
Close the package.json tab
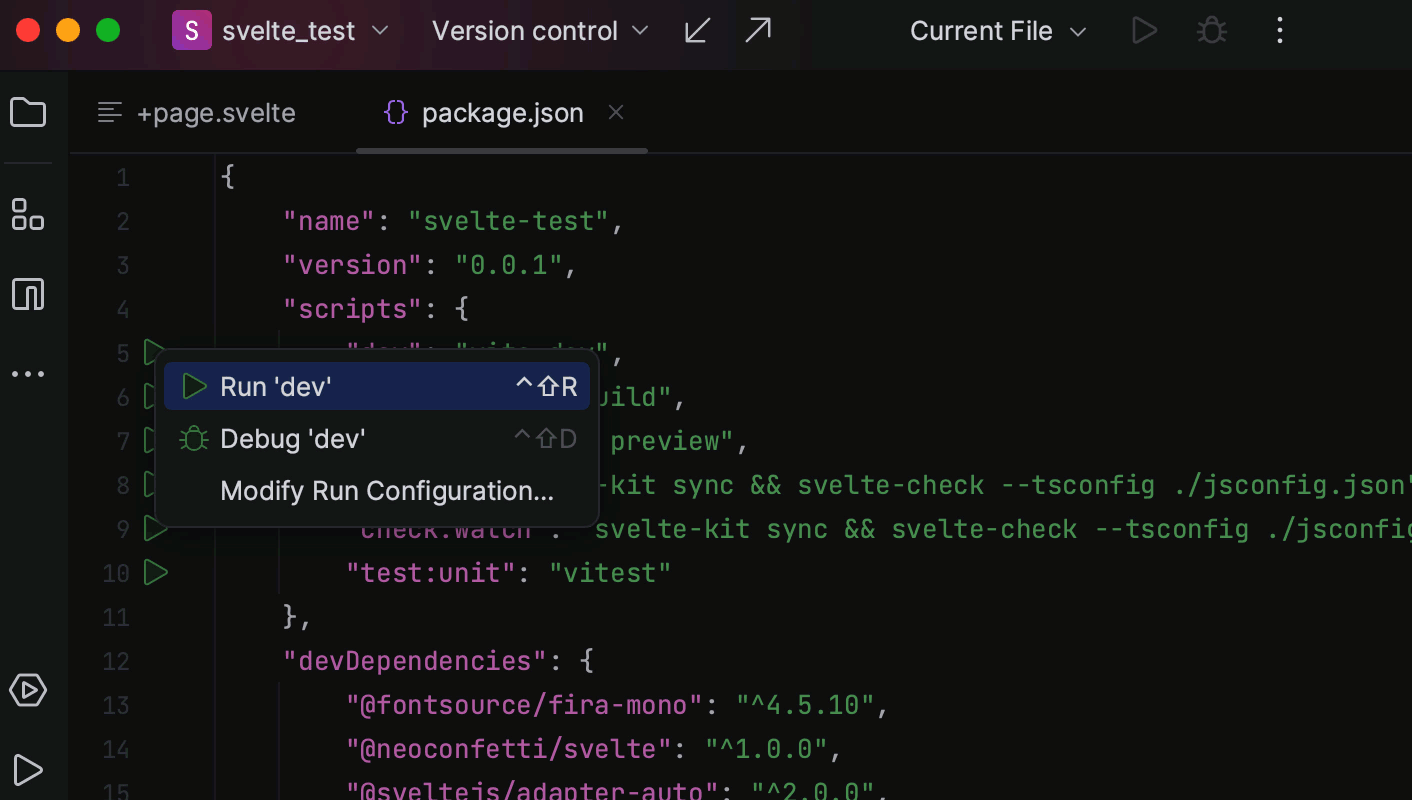[x=616, y=113]
